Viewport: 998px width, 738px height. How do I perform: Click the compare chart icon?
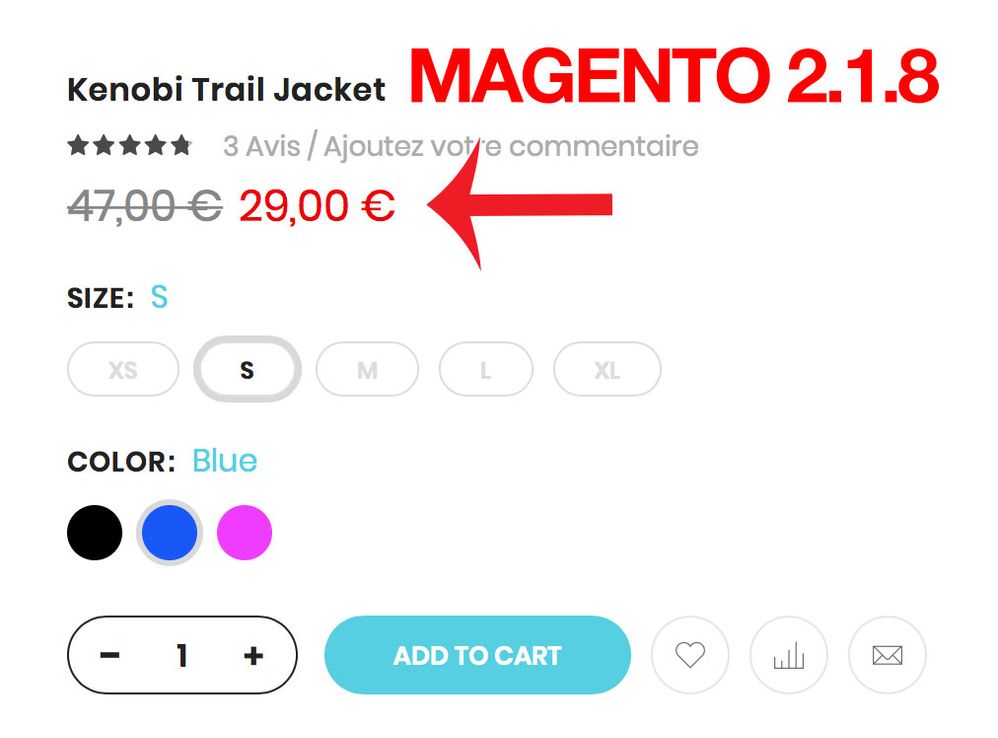click(x=789, y=655)
